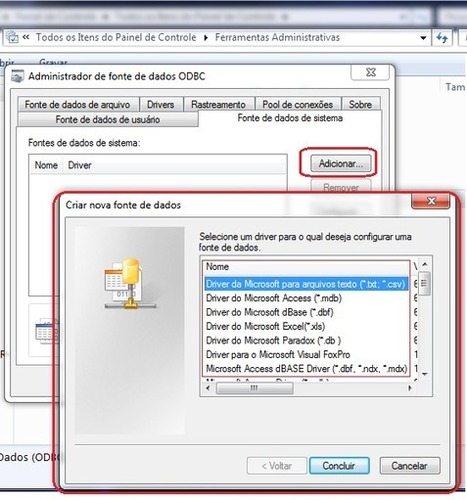Click the refresh icon beside address bar
Viewport: 467px width, 500px height.
click(442, 38)
